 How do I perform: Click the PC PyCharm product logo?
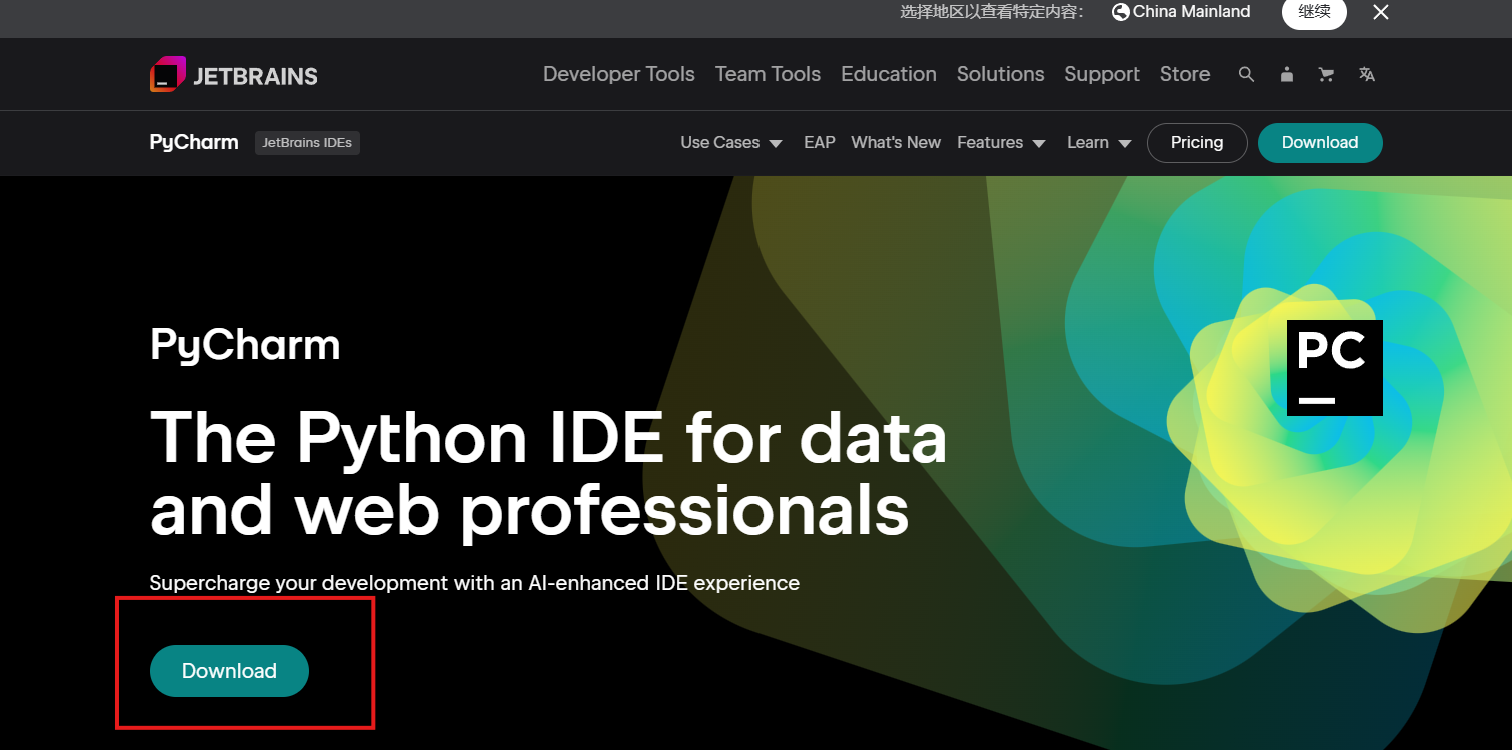1335,368
